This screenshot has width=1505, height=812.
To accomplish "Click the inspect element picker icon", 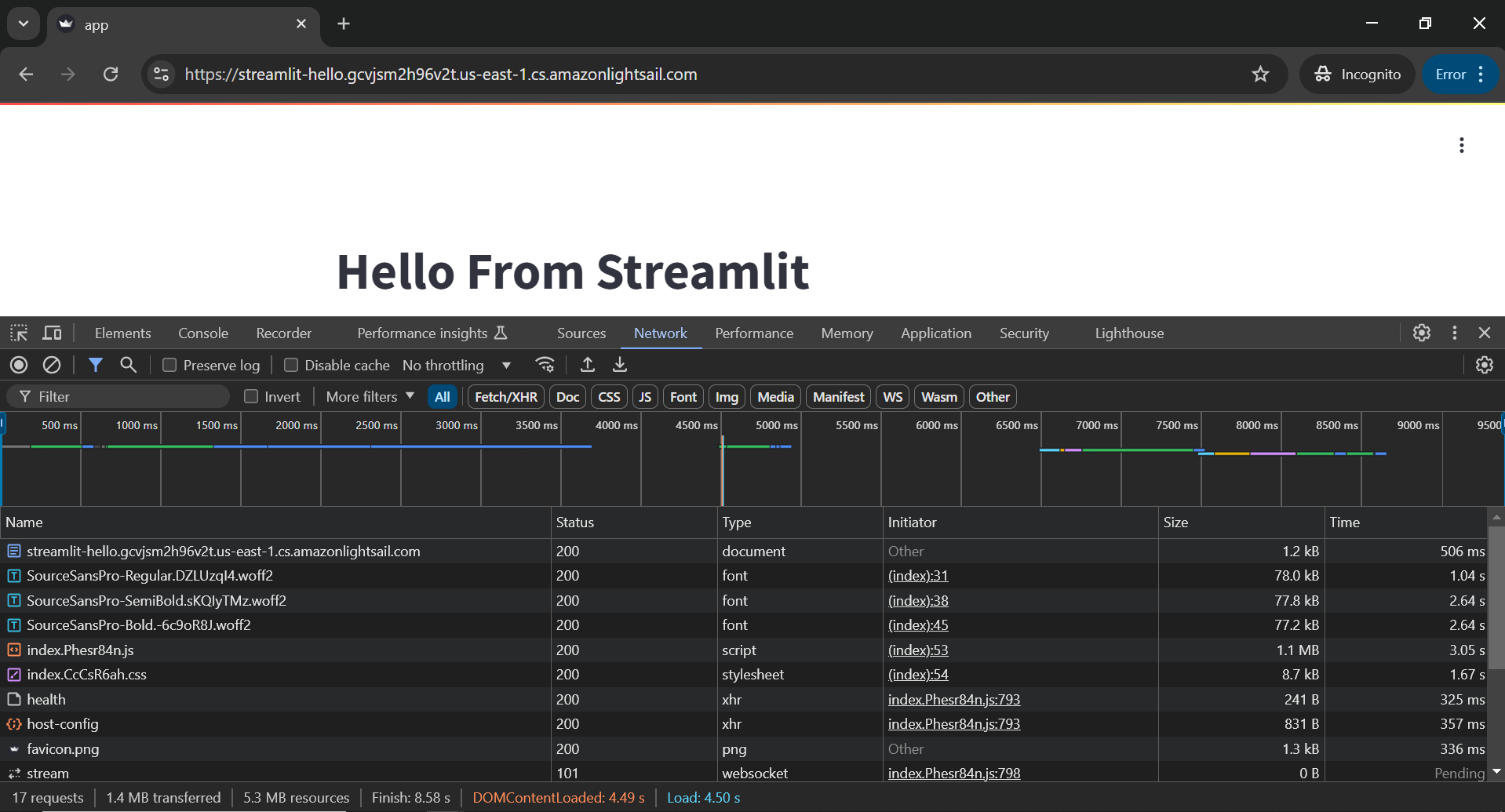I will point(19,333).
